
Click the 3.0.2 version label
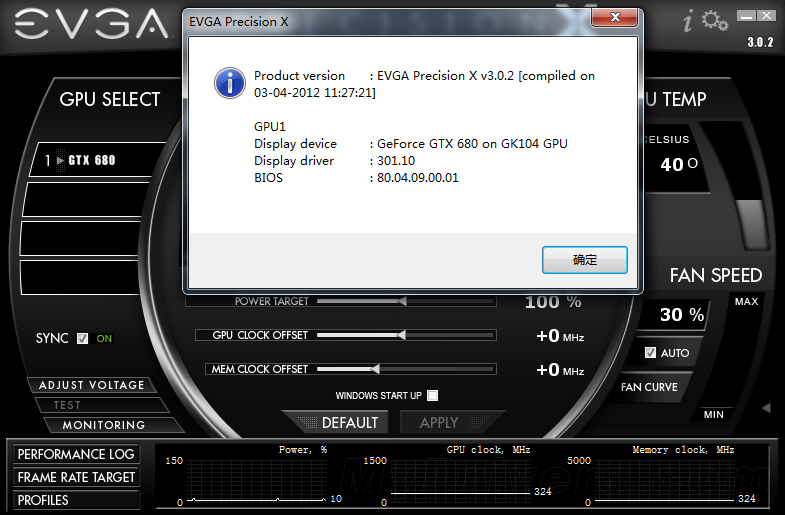click(760, 42)
